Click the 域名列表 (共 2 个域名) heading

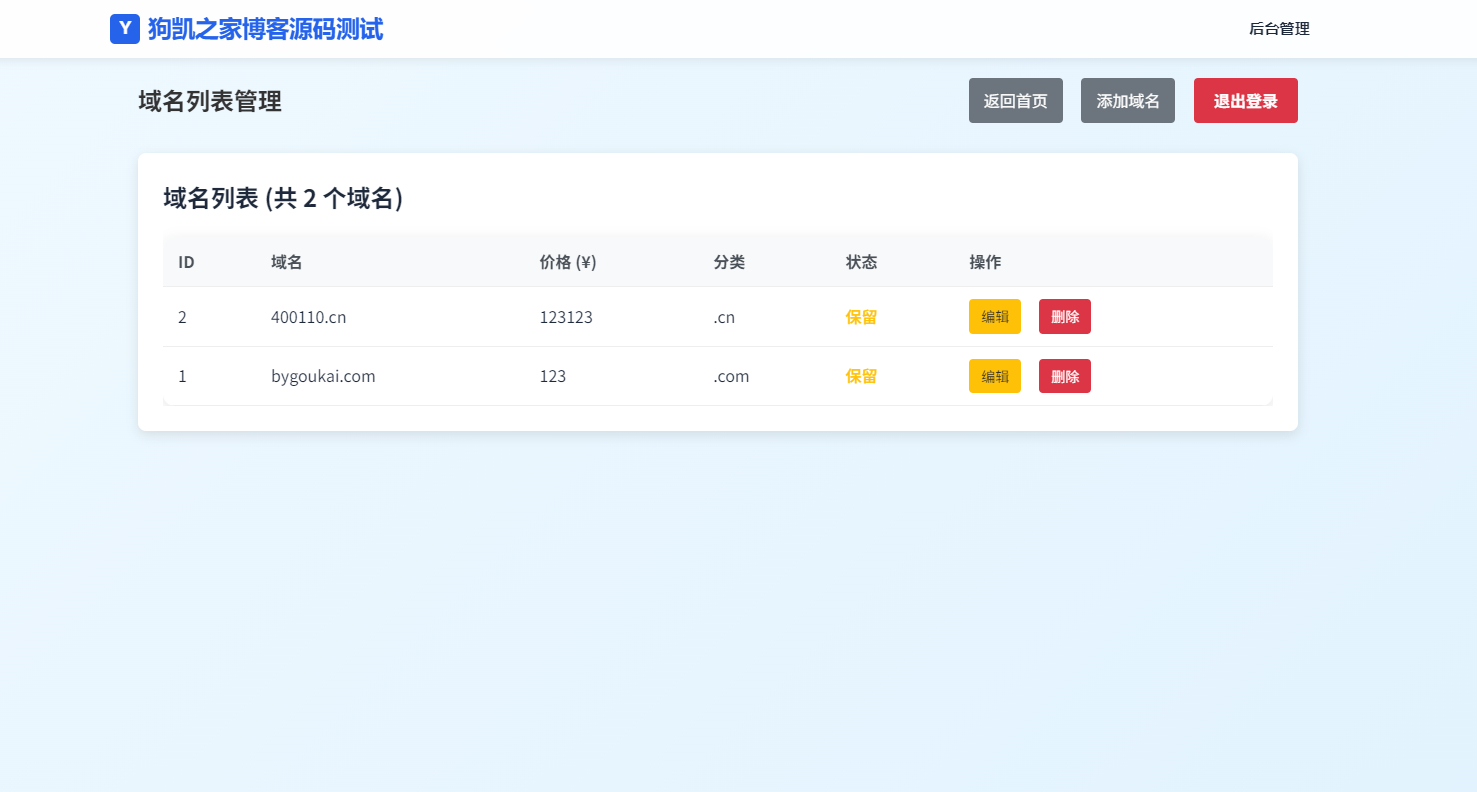(283, 198)
